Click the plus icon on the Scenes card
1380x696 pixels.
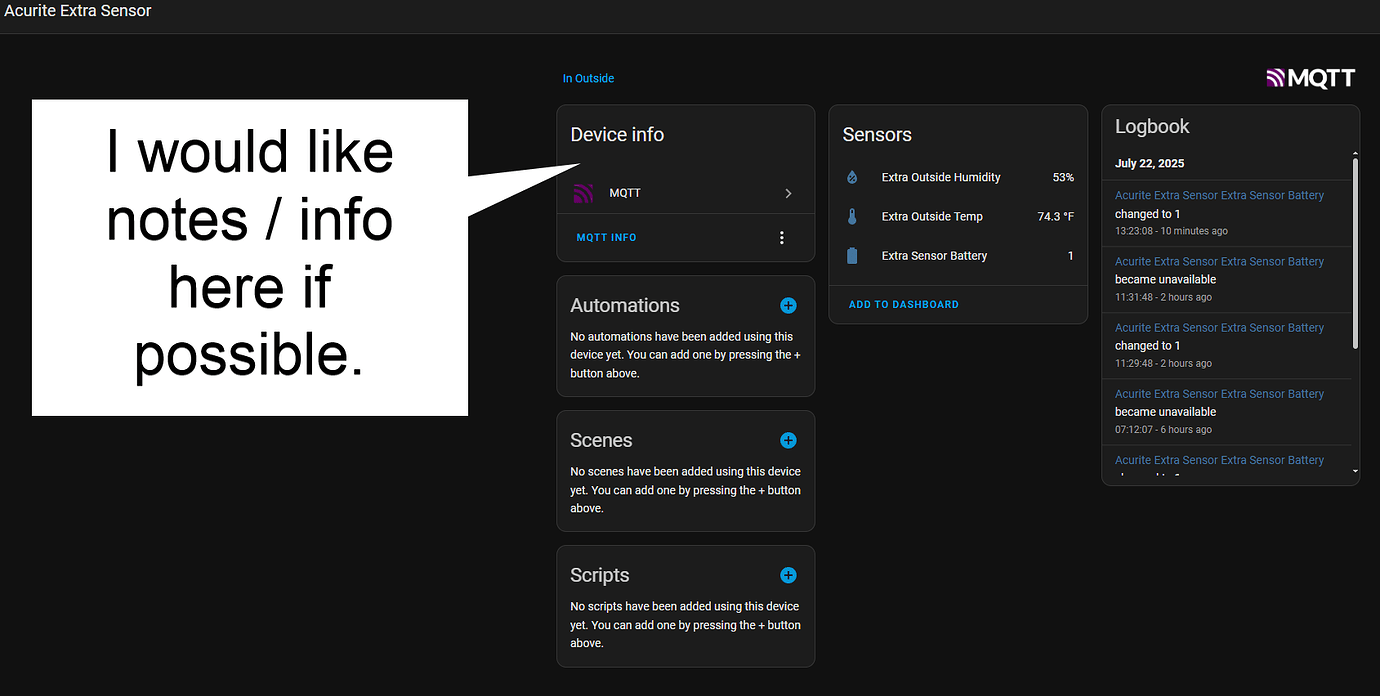coord(788,440)
